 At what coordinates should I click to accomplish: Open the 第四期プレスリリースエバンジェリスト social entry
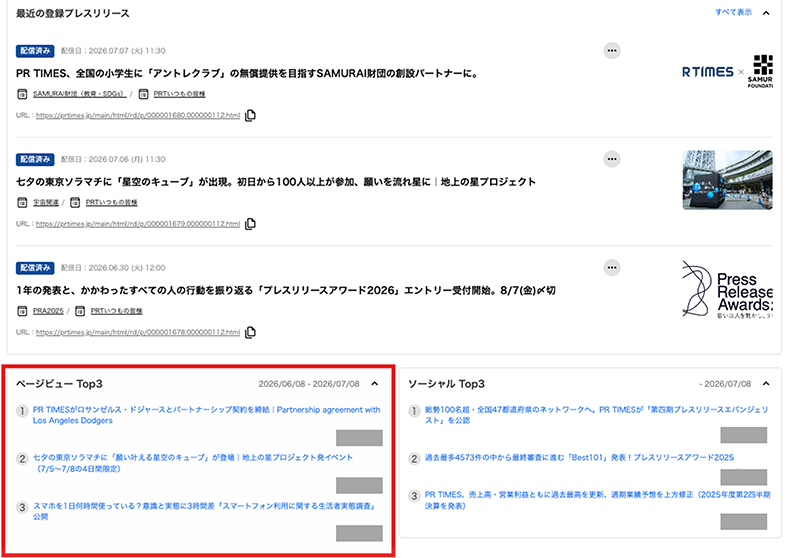point(596,415)
